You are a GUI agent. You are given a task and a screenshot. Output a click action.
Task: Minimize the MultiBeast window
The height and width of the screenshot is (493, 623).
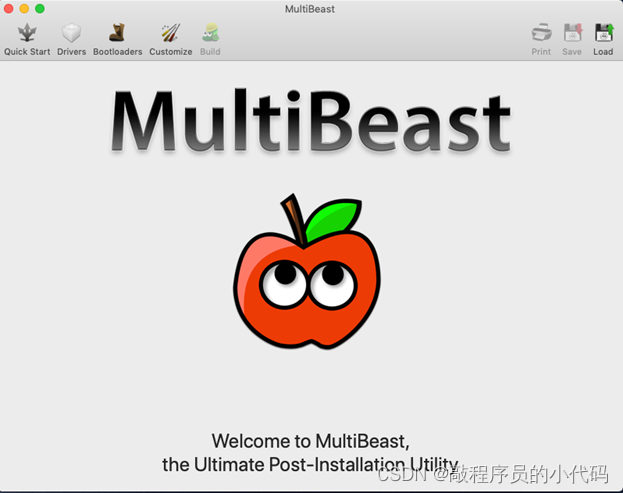[24, 8]
